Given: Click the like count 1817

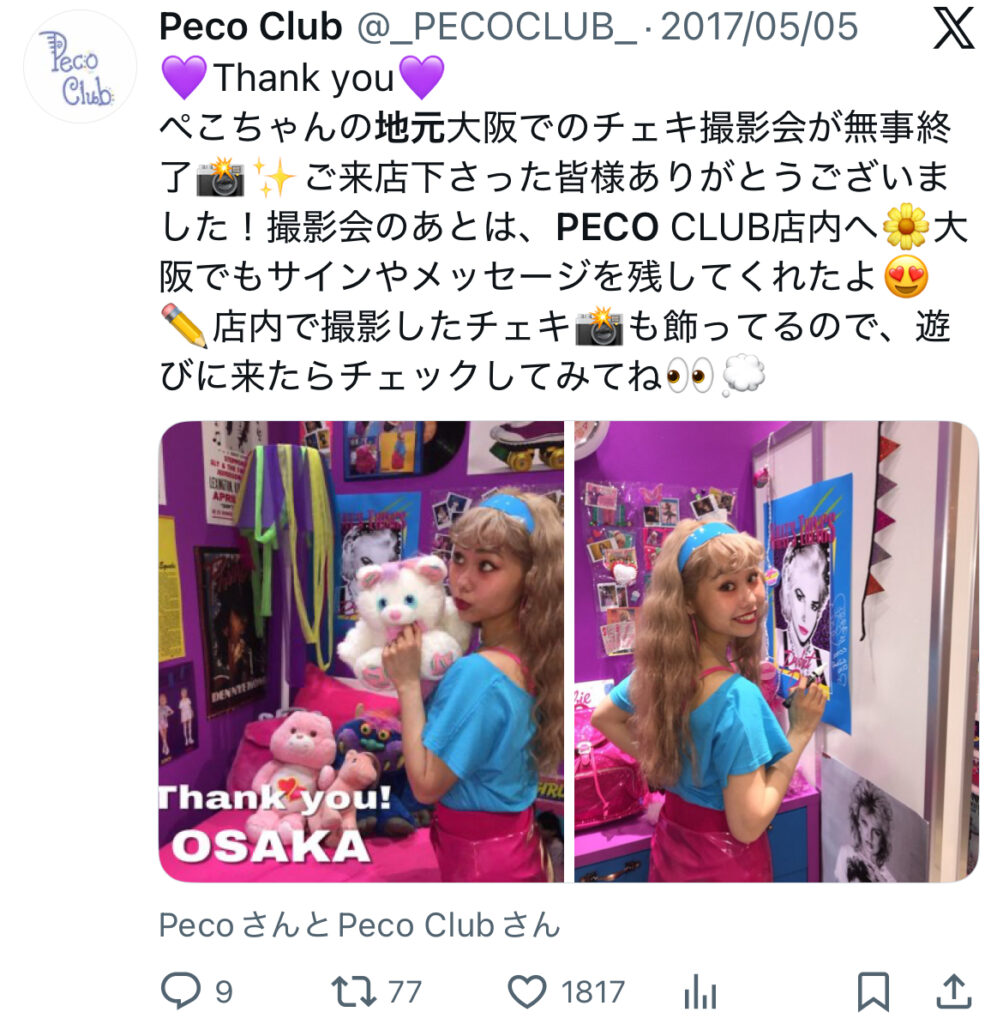Looking at the screenshot, I should [593, 991].
